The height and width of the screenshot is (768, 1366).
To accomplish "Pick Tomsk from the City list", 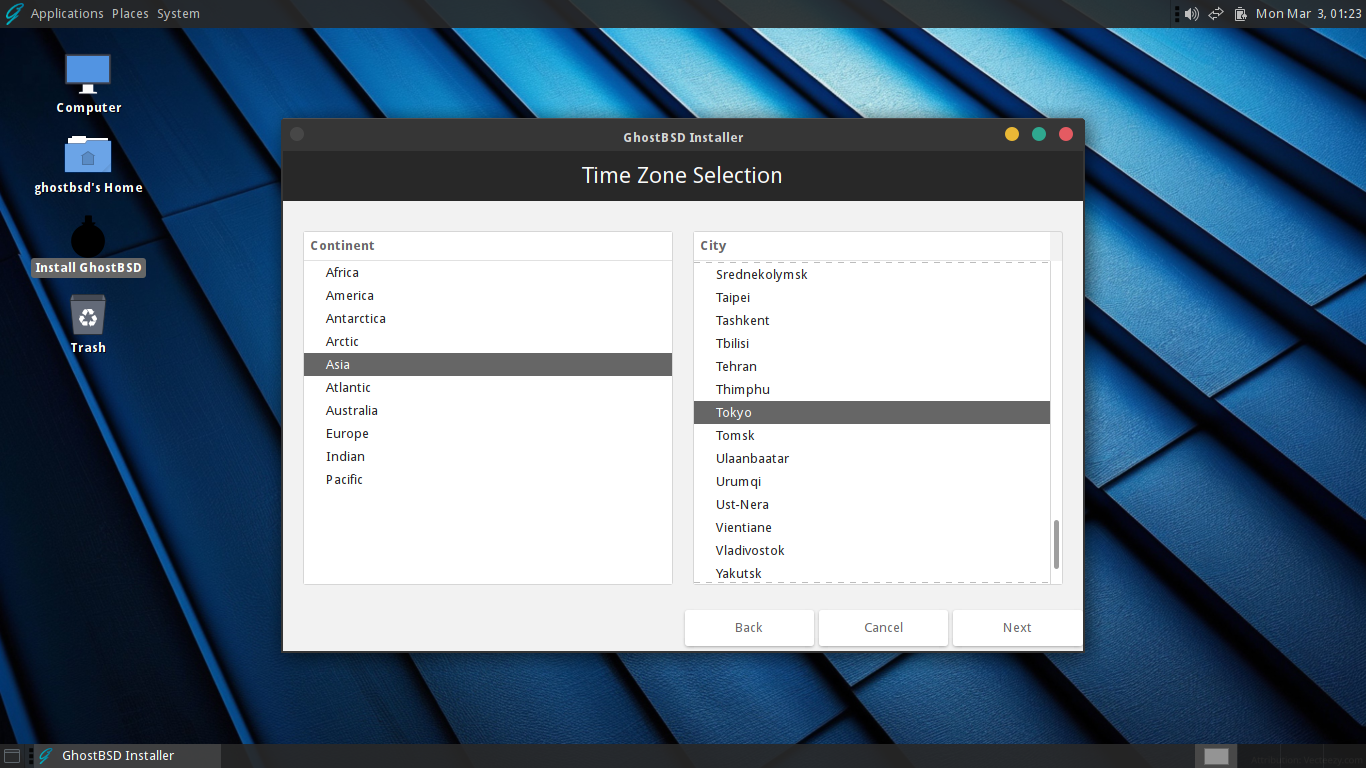I will pyautogui.click(x=872, y=436).
